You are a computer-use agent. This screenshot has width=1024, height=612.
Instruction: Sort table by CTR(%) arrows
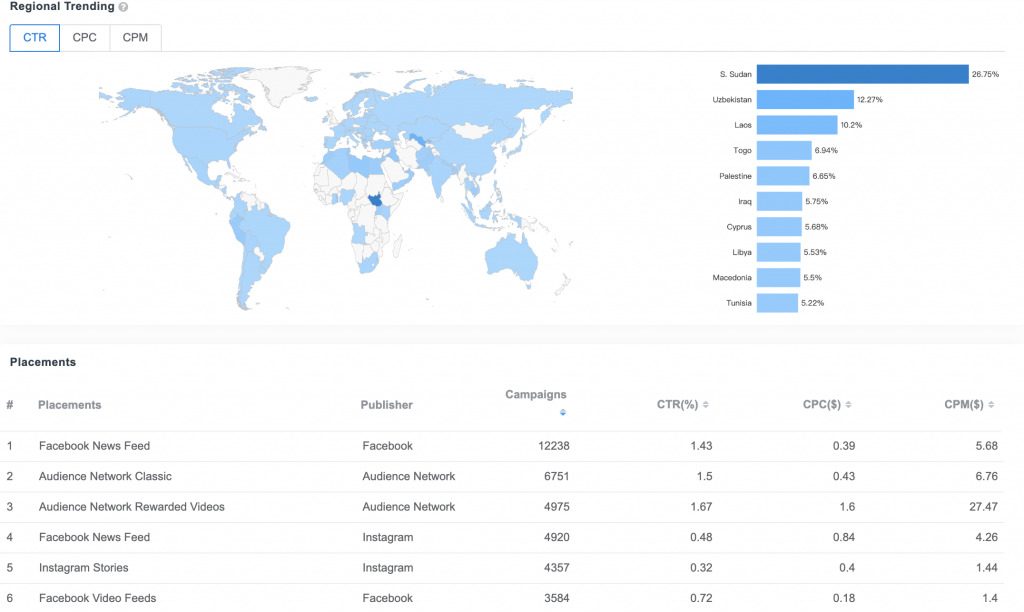pos(706,405)
